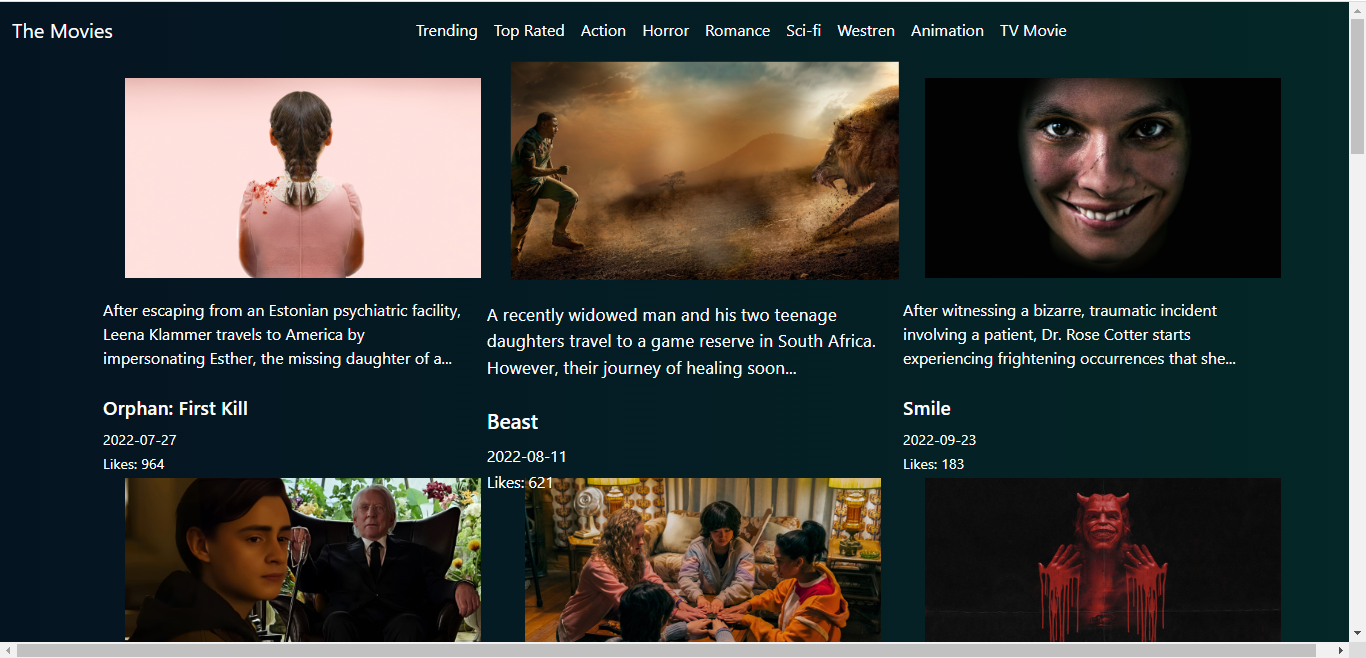The image size is (1366, 658).
Task: Click the poster of girls around a board
Action: coord(703,559)
